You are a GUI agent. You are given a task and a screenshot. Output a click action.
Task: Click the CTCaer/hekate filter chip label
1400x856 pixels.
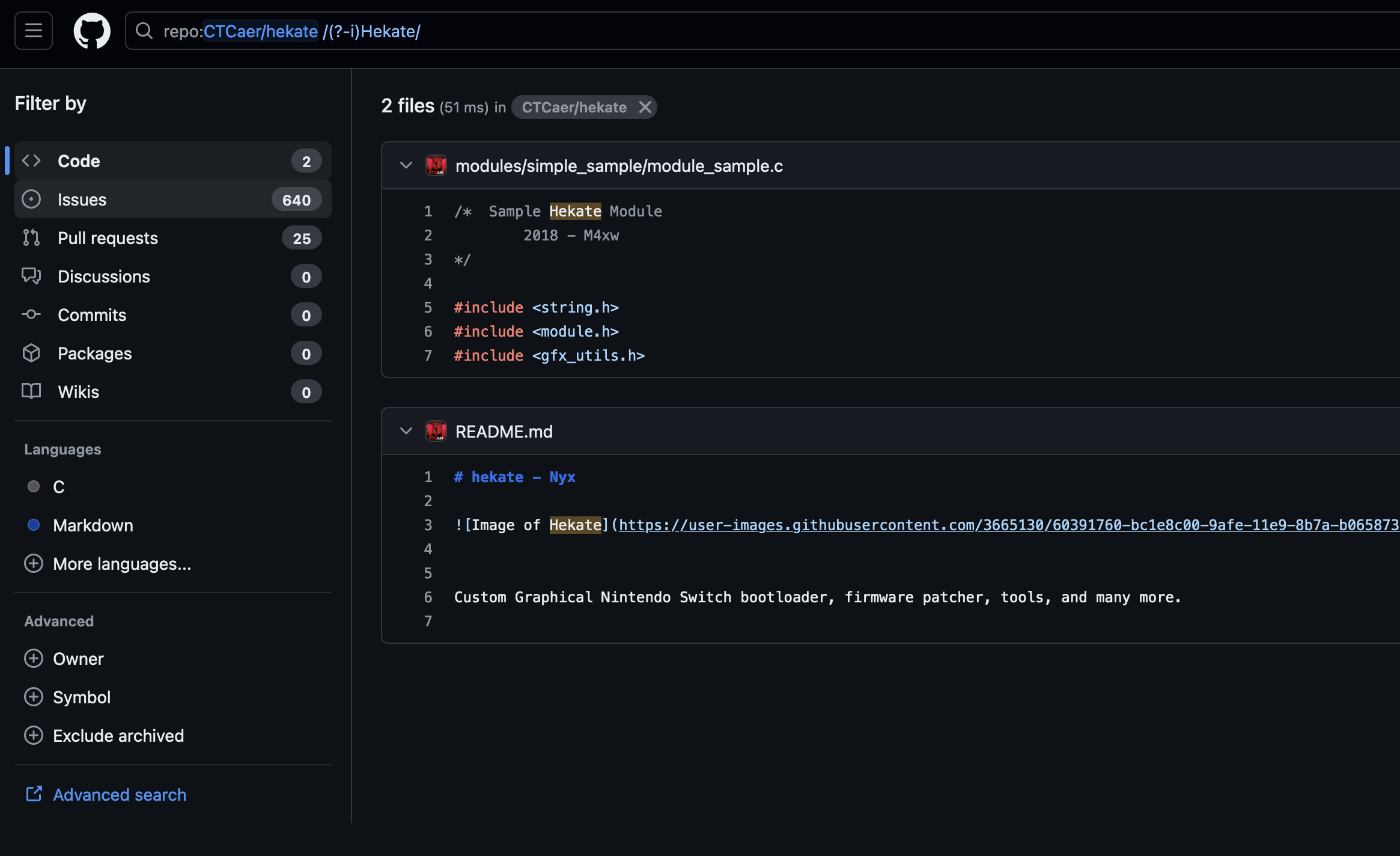click(574, 107)
